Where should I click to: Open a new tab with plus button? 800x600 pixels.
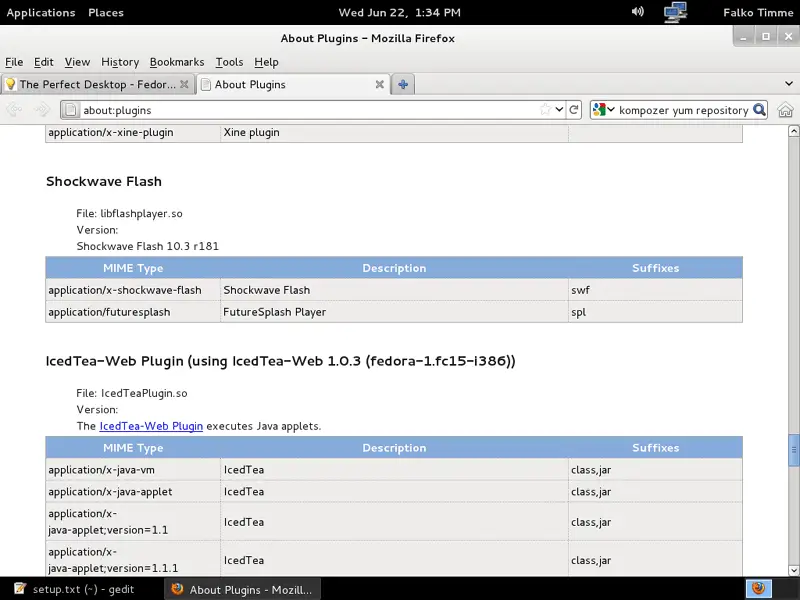(x=403, y=85)
